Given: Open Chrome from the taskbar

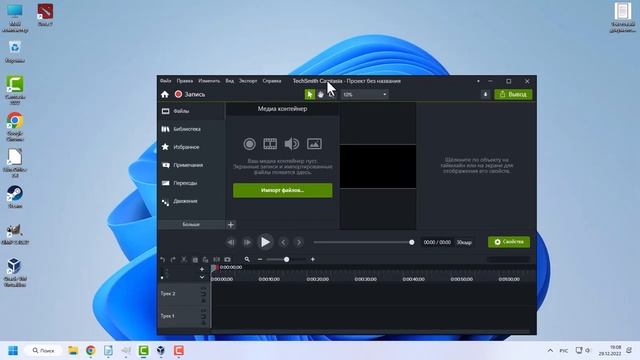Looking at the screenshot, I should coord(91,351).
